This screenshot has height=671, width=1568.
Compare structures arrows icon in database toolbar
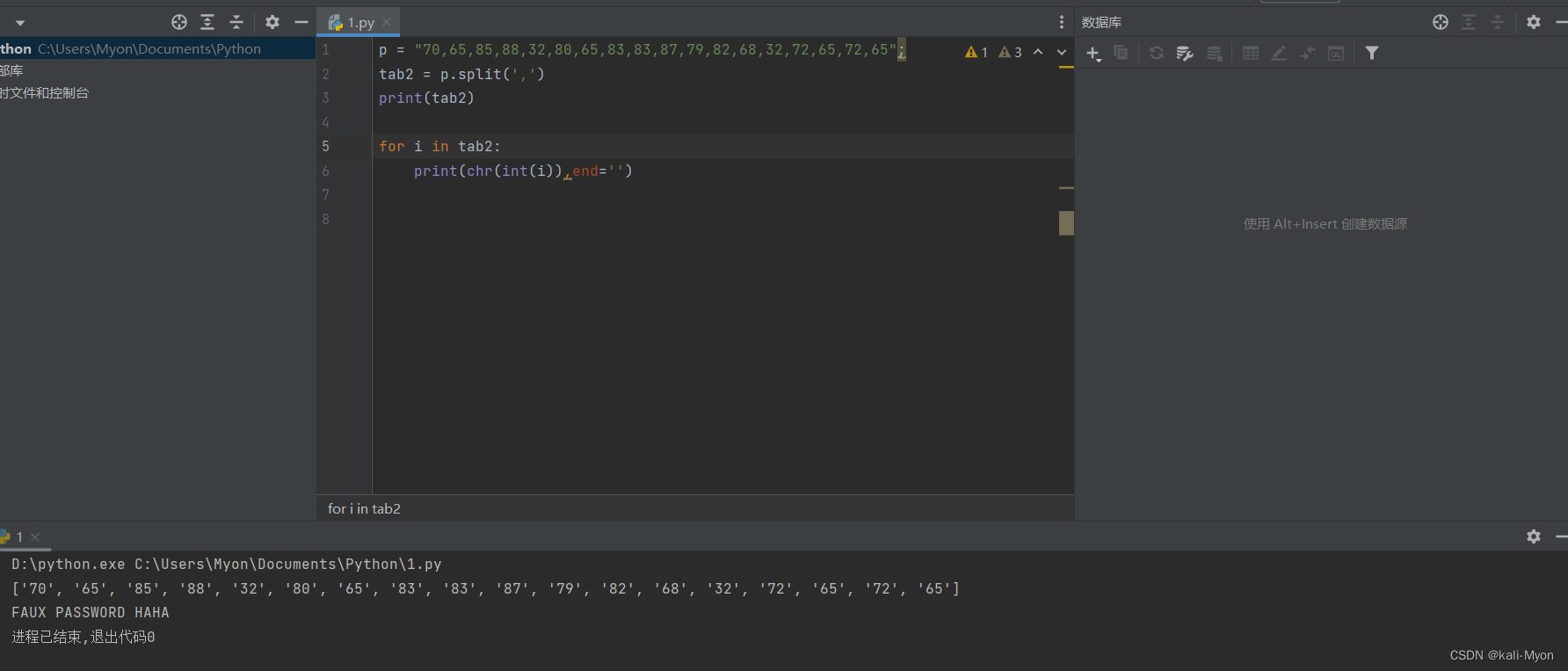[x=1308, y=53]
